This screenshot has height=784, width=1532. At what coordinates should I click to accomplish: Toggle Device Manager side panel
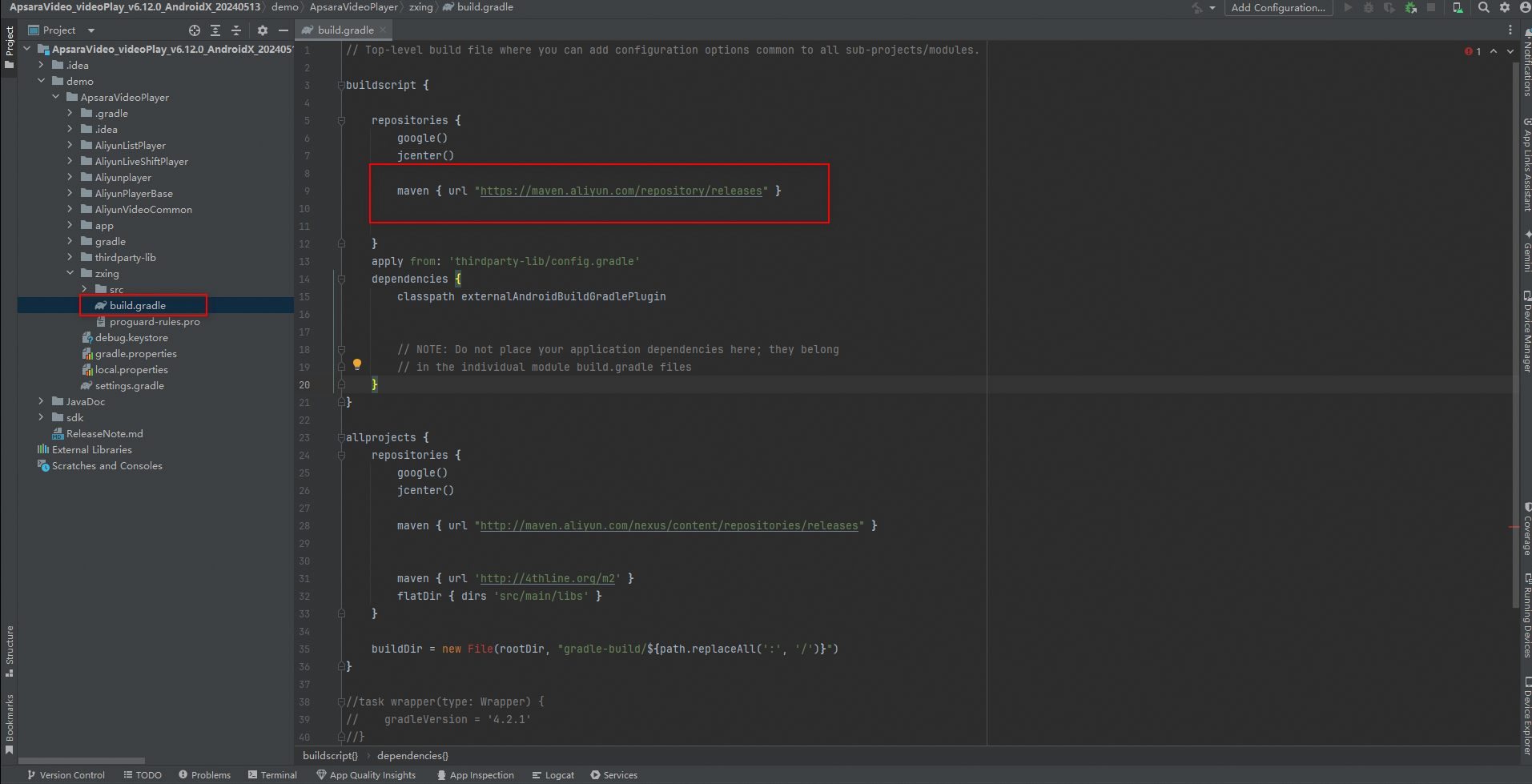[1526, 331]
